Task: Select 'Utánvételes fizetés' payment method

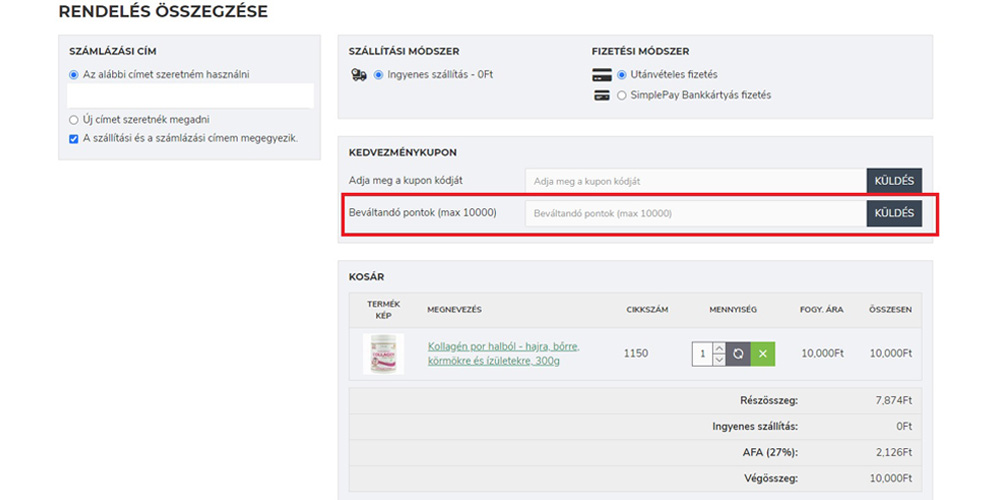Action: pyautogui.click(x=622, y=75)
